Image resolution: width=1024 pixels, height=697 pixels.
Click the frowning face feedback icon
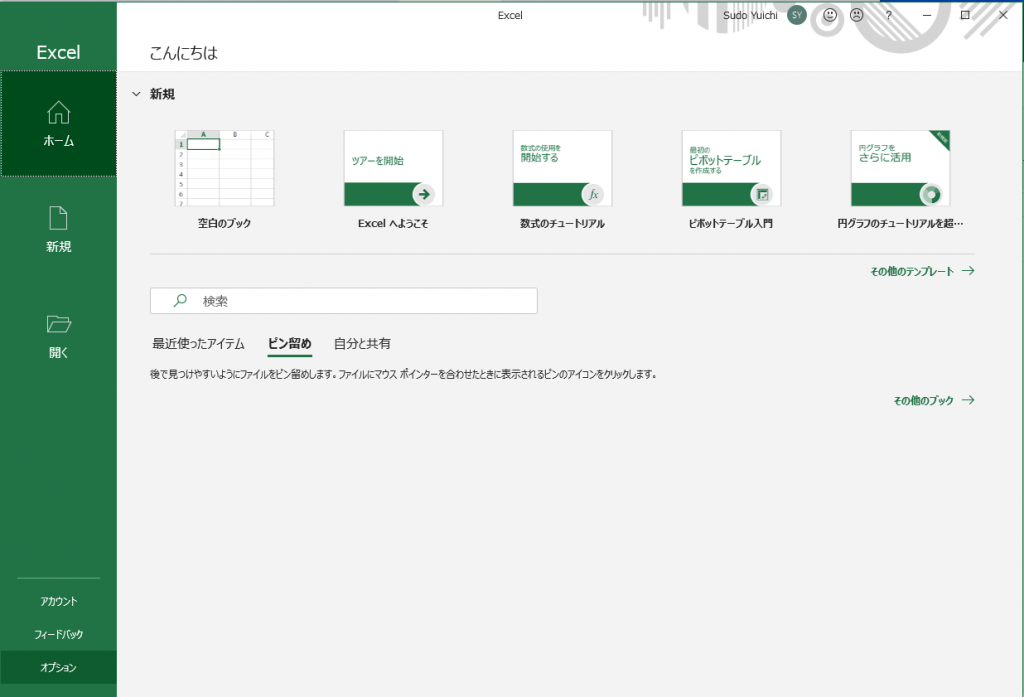[x=855, y=15]
